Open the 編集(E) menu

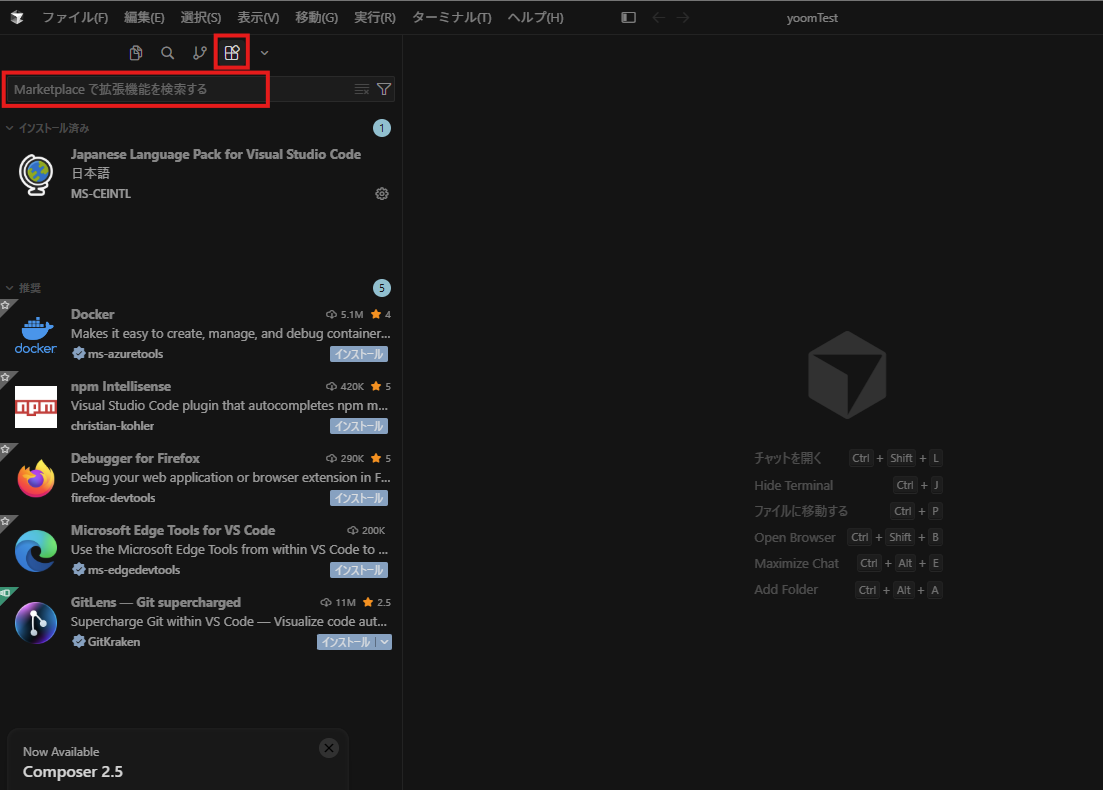144,18
